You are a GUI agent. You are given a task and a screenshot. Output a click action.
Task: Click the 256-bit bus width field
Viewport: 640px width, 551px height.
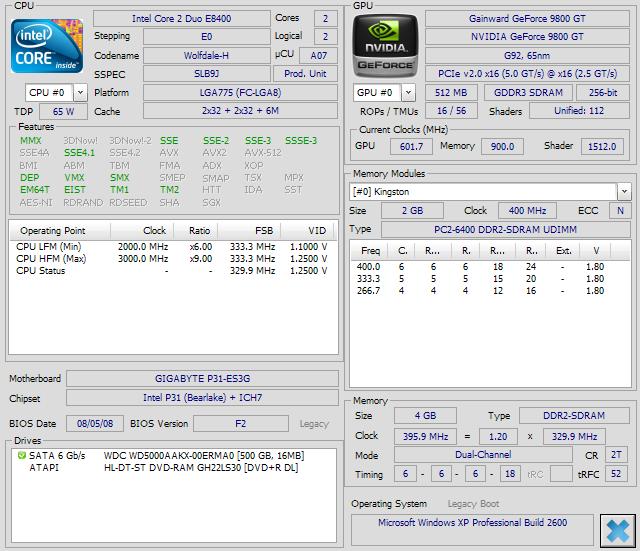coord(602,93)
